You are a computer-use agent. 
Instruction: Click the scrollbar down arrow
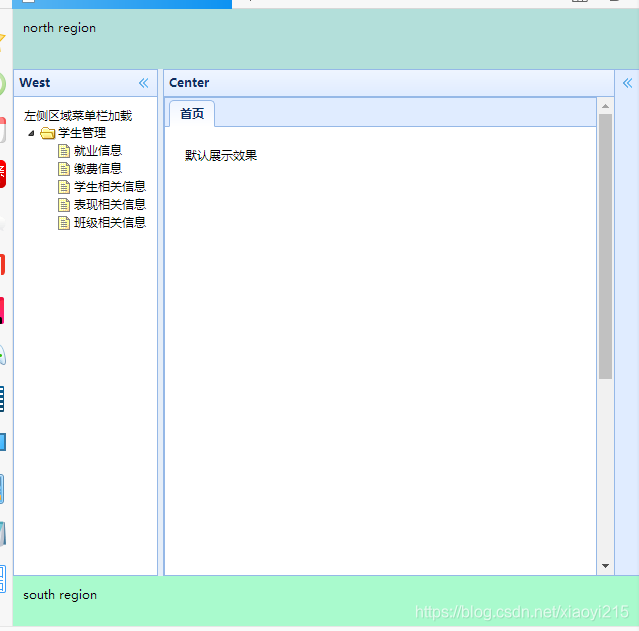pyautogui.click(x=605, y=566)
